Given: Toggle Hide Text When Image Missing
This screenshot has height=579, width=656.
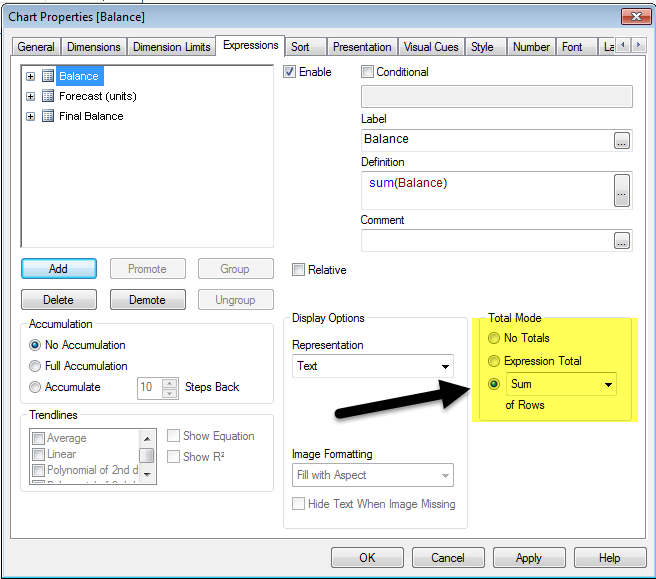Looking at the screenshot, I should pyautogui.click(x=298, y=504).
